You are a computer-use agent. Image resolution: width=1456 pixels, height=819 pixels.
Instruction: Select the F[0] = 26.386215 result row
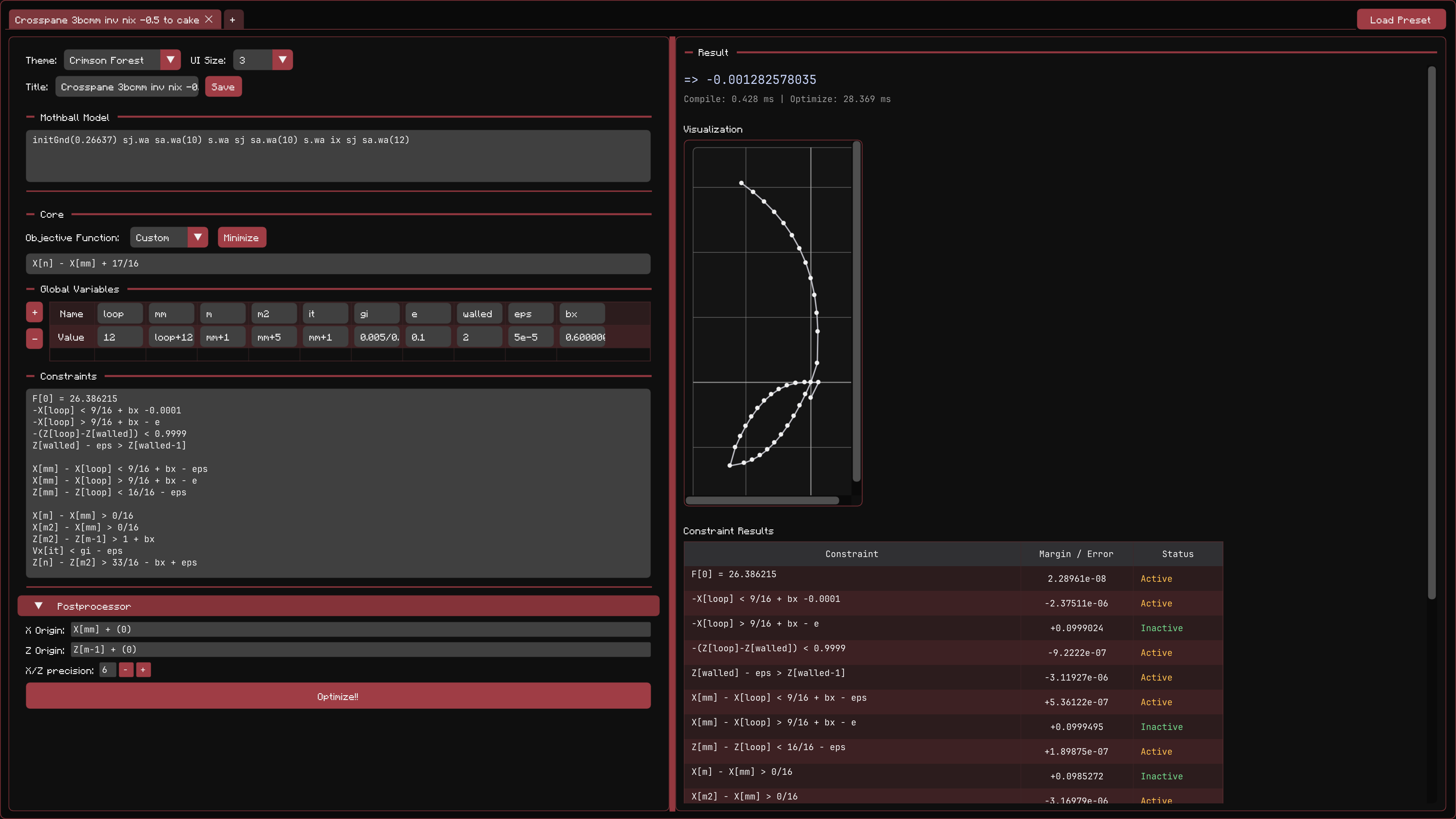click(954, 579)
